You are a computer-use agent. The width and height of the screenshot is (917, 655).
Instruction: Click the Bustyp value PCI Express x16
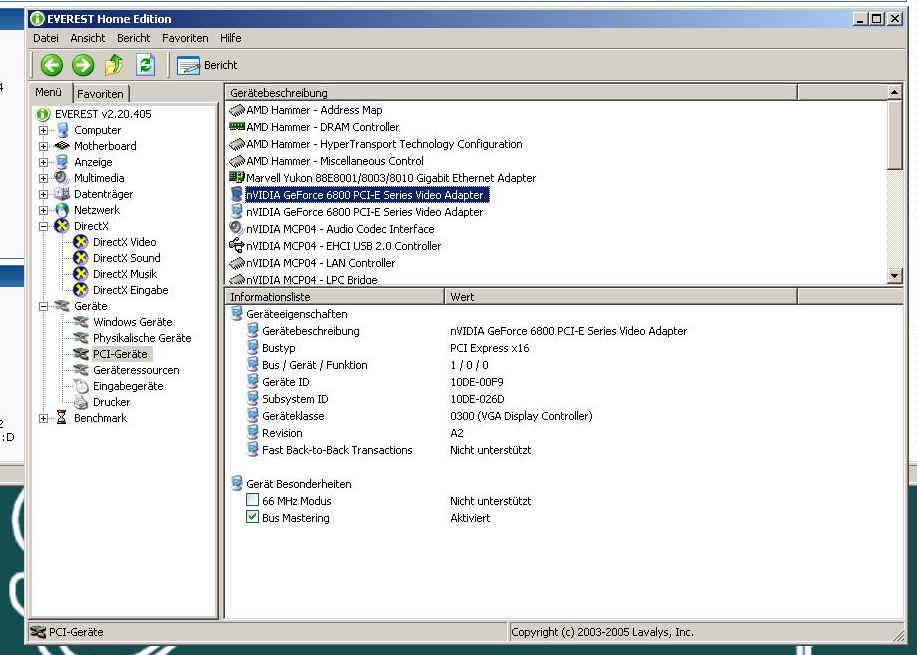pos(489,348)
